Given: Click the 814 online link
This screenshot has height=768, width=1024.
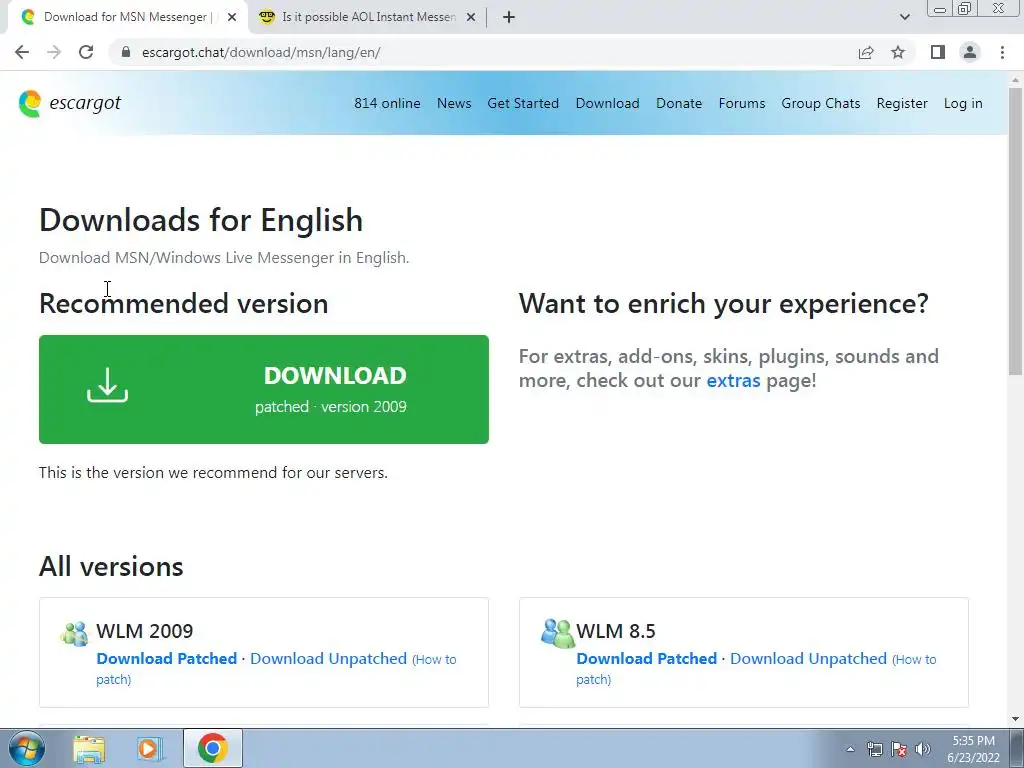Looking at the screenshot, I should tap(387, 103).
